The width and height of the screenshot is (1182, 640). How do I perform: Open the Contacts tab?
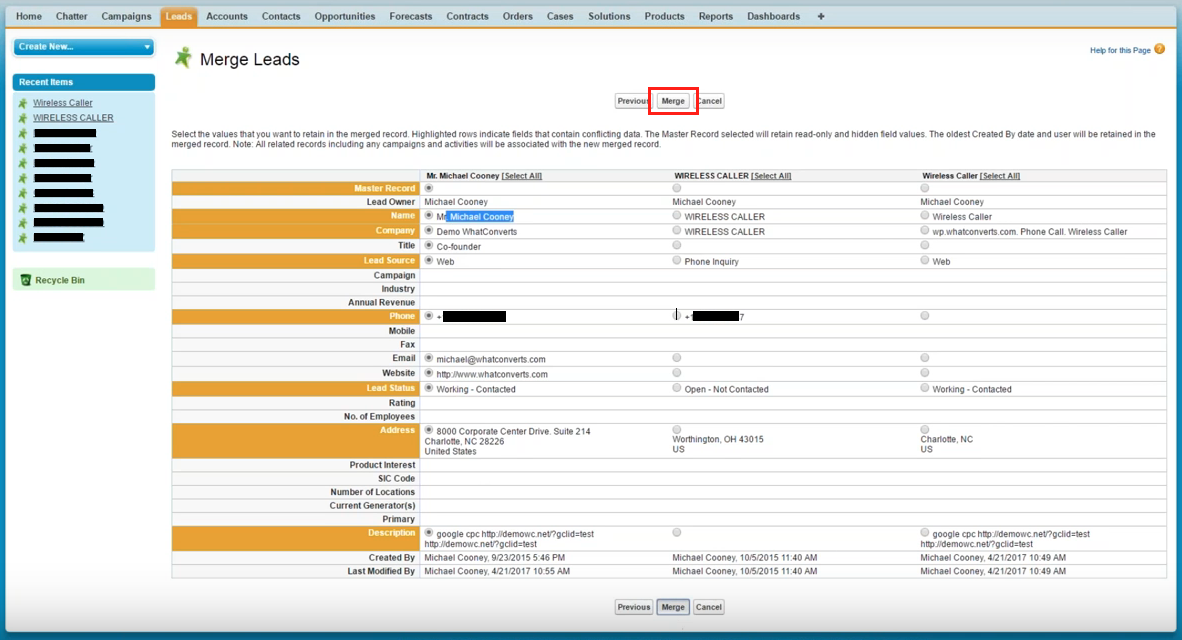(281, 16)
